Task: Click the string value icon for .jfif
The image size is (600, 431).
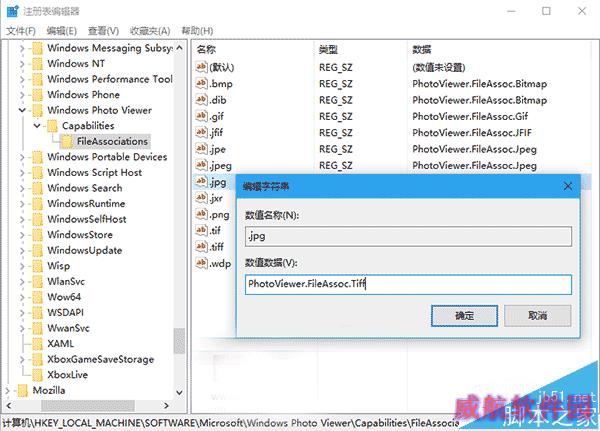Action: click(x=201, y=132)
